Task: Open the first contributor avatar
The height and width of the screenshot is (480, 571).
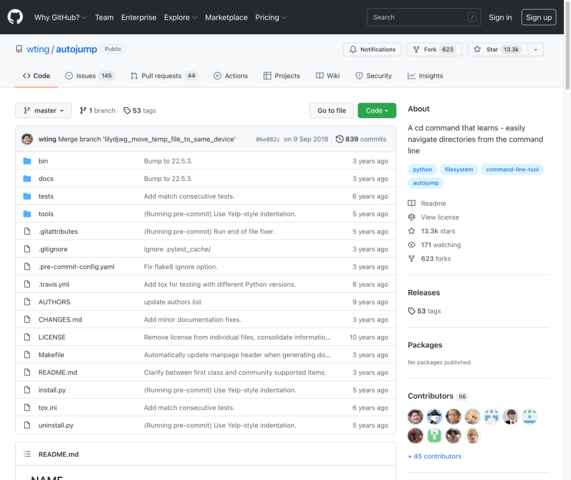Action: point(415,417)
